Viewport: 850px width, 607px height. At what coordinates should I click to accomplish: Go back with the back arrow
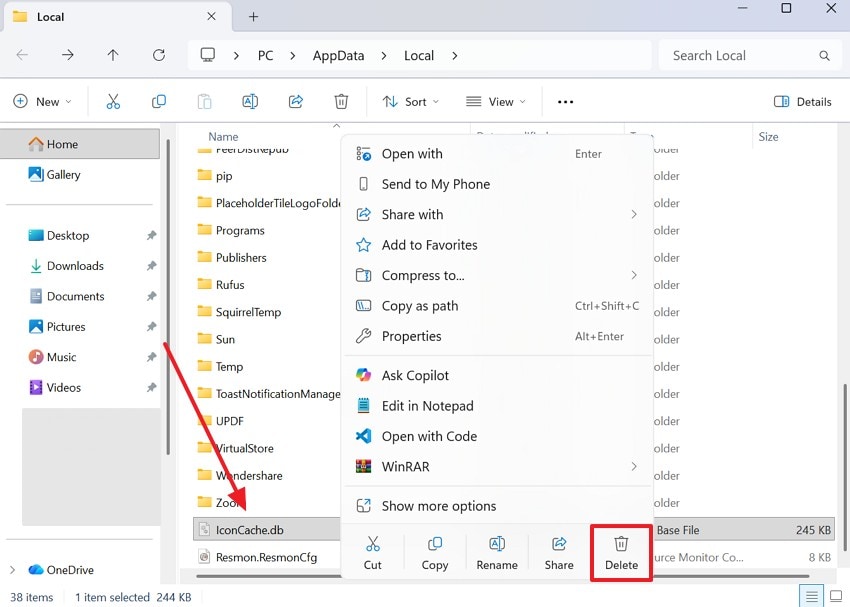pos(22,55)
